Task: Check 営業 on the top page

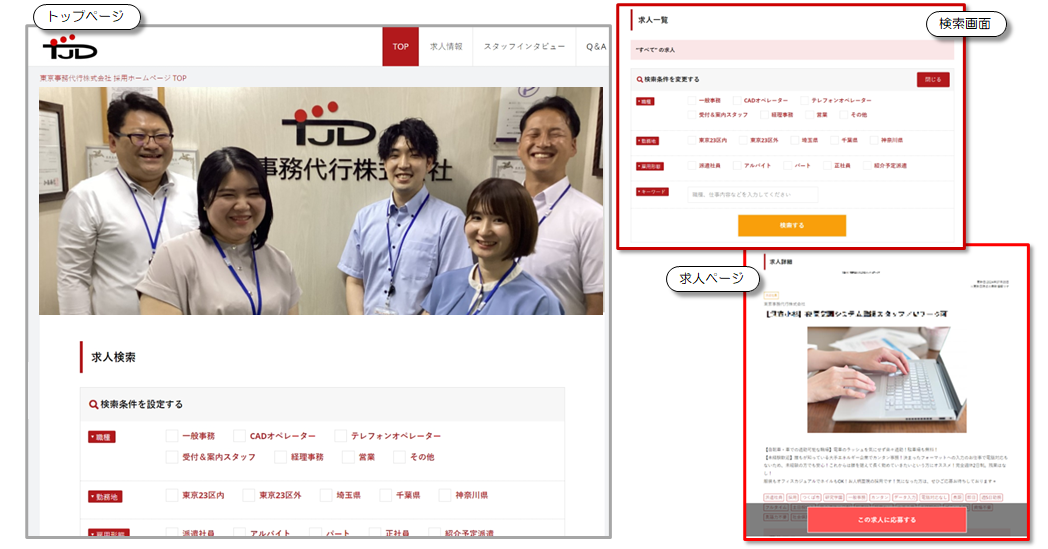Action: (x=348, y=457)
